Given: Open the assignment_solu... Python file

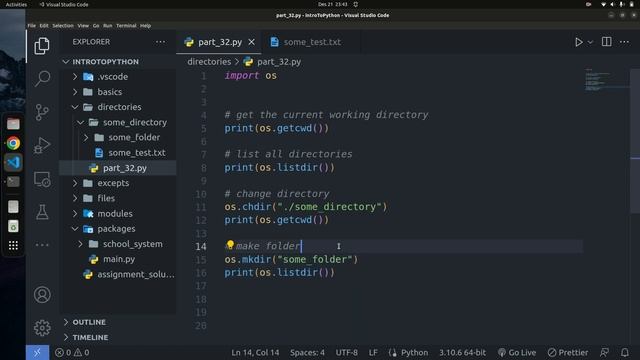Looking at the screenshot, I should tap(118, 274).
